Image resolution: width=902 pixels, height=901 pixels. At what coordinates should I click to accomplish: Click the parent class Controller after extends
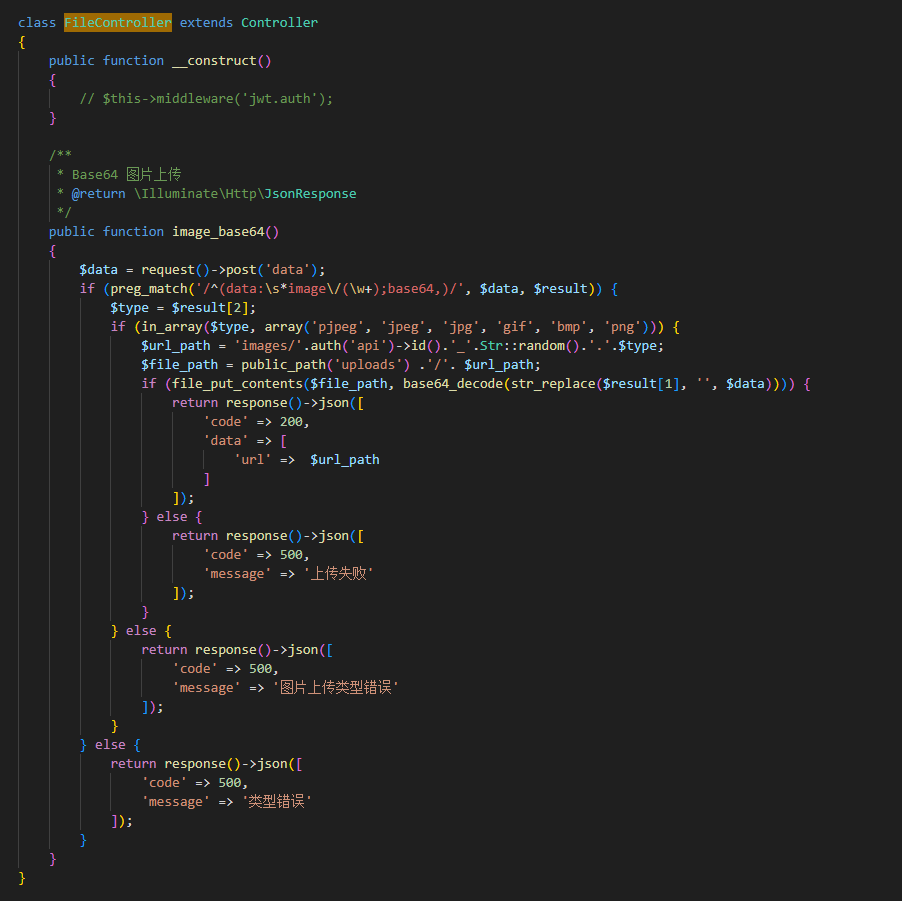pyautogui.click(x=279, y=22)
